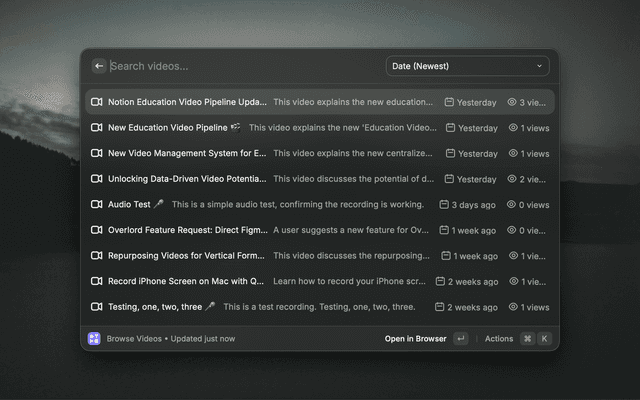The height and width of the screenshot is (400, 640).
Task: Click the back arrow button
Action: pyautogui.click(x=99, y=66)
